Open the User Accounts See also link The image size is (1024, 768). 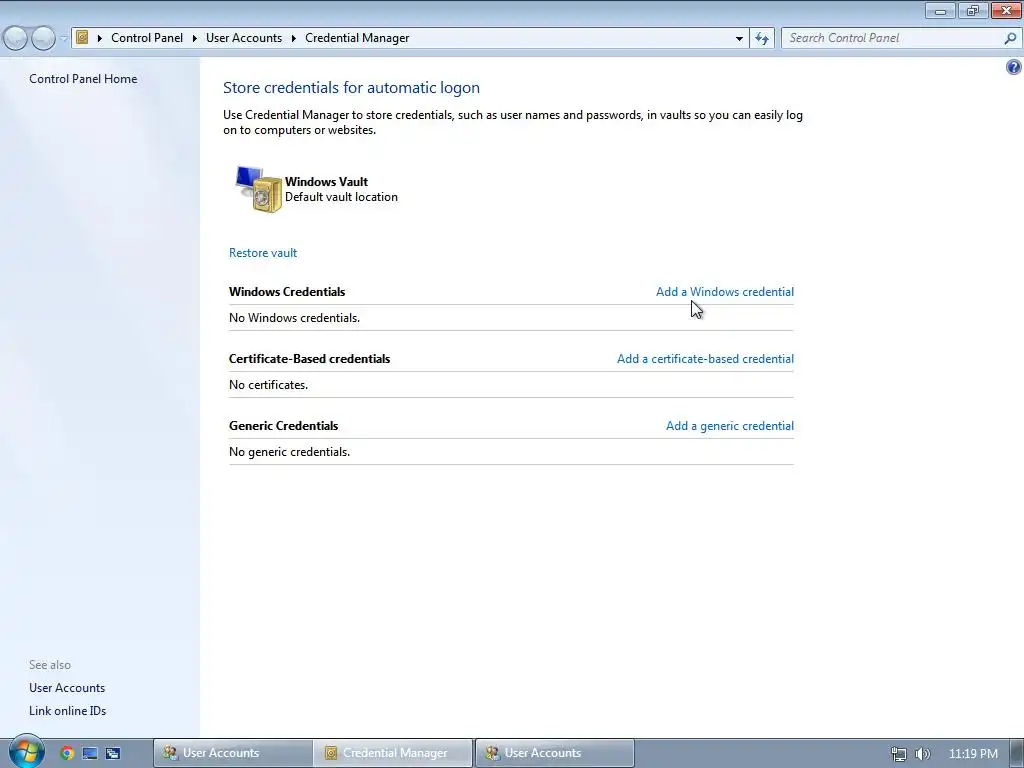(x=67, y=688)
